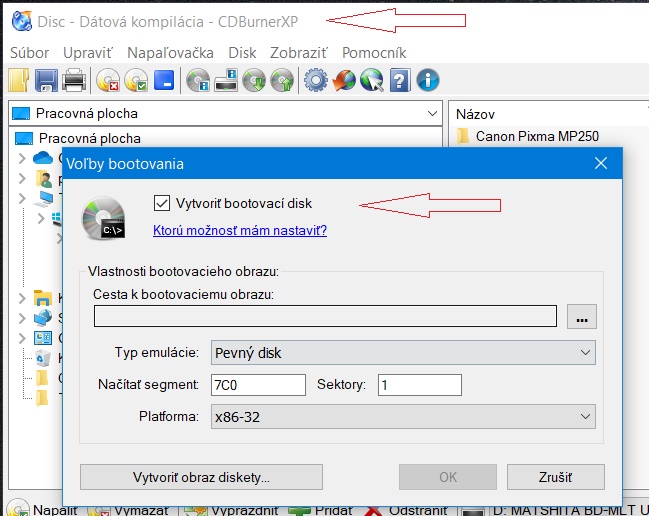Click the Názov column header
This screenshot has height=516, width=649.
[475, 114]
